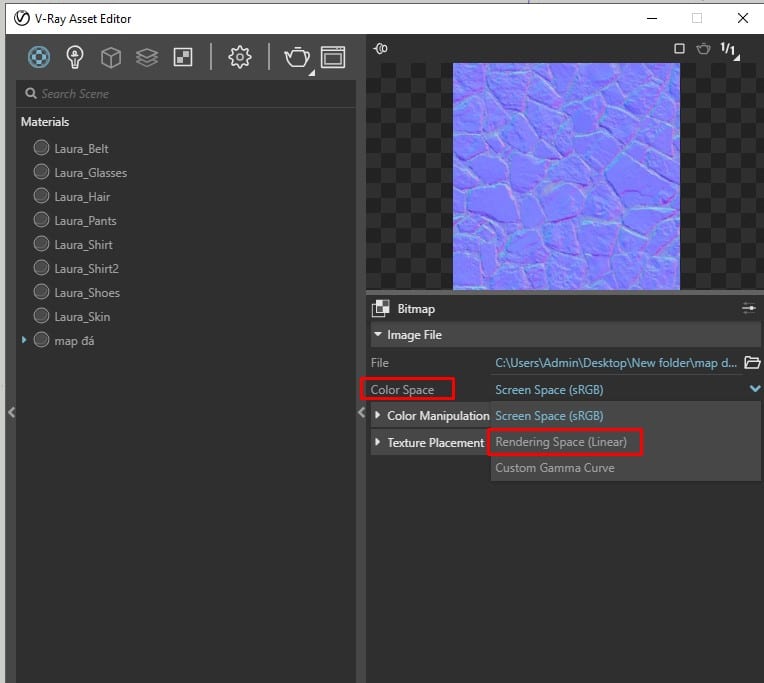Click the folder icon to browse file
The height and width of the screenshot is (683, 764).
point(753,362)
